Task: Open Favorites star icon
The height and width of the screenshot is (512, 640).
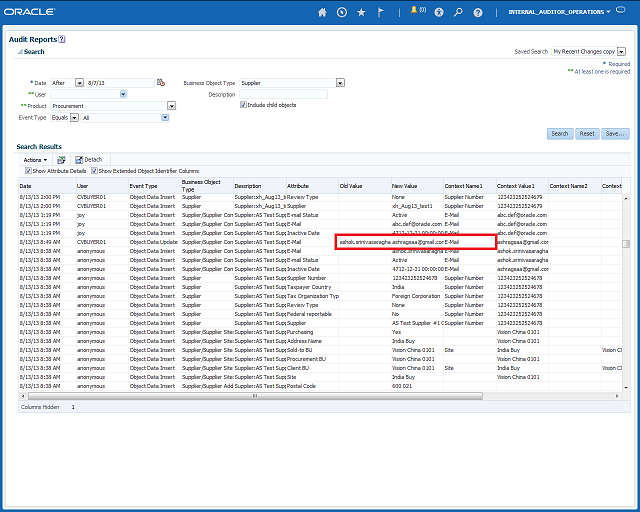Action: click(361, 12)
